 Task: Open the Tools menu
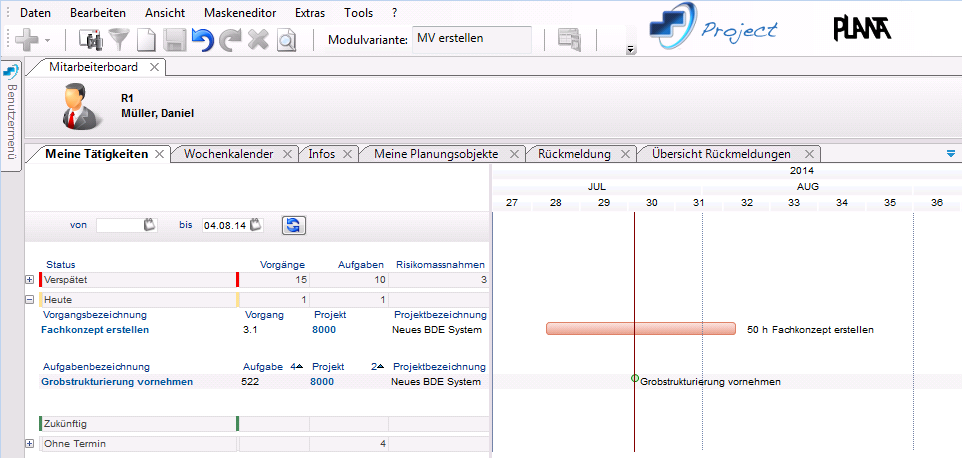point(358,12)
